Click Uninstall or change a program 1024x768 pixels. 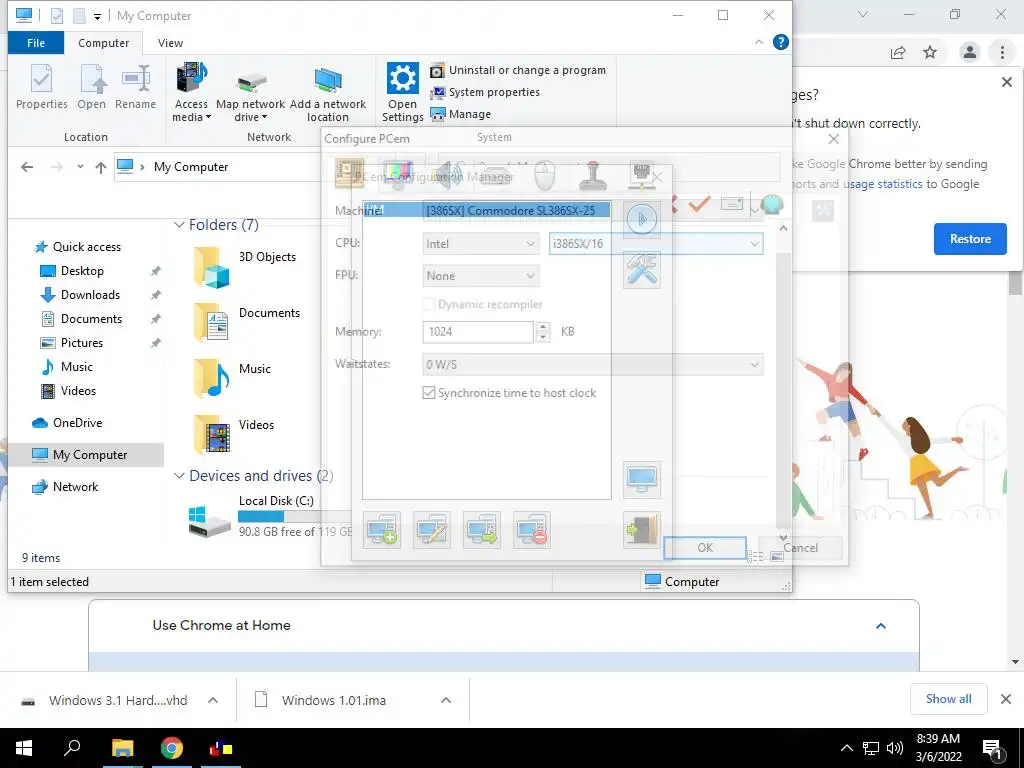518,71
